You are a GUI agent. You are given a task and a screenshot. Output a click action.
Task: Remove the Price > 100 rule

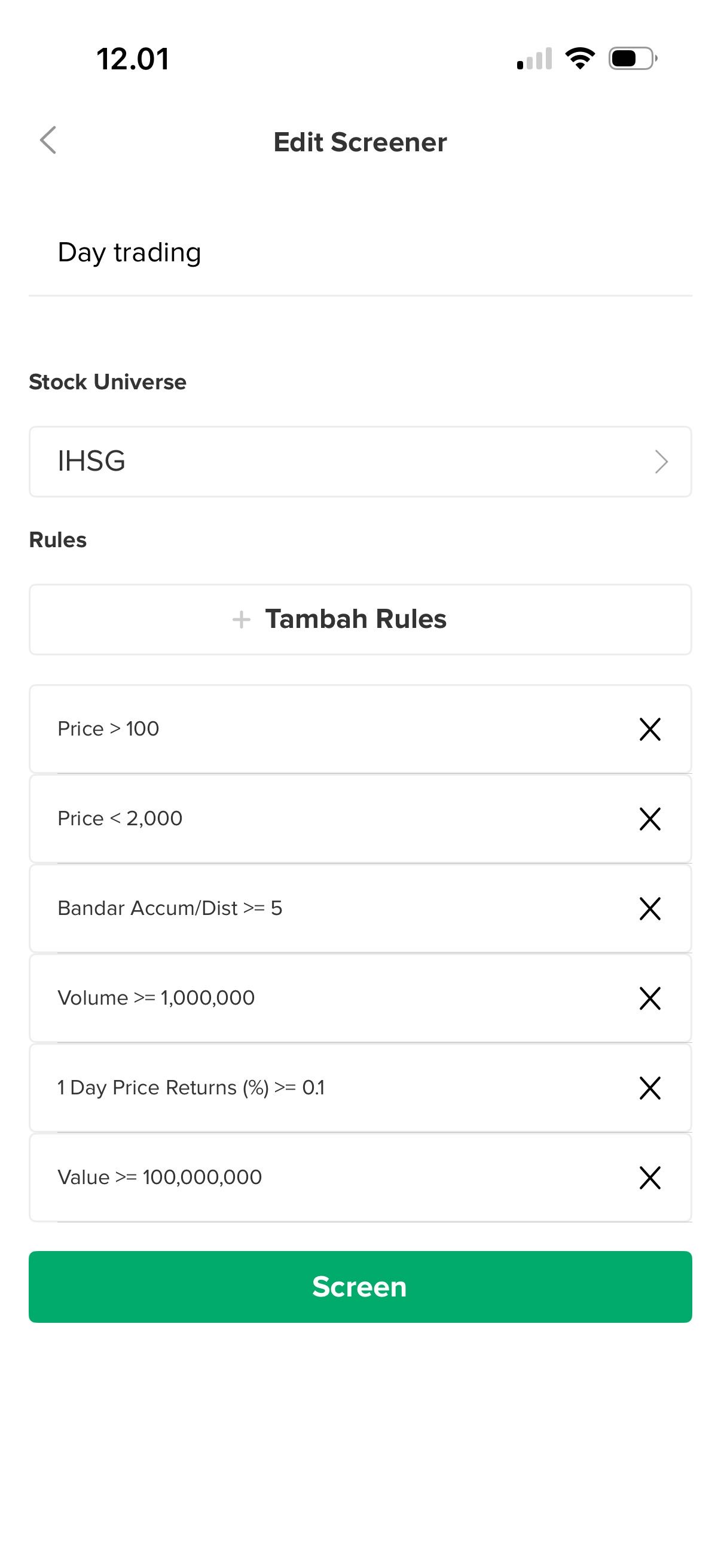(649, 728)
